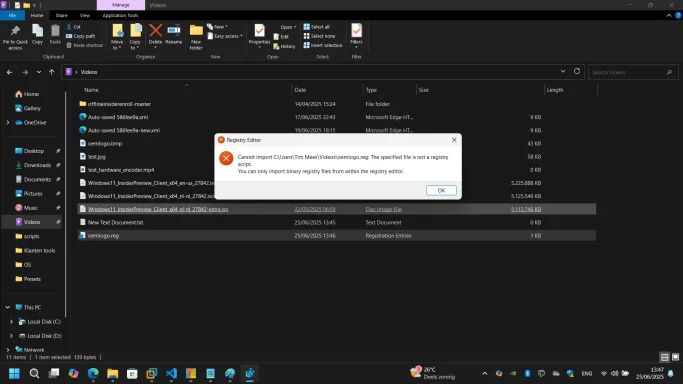The image size is (683, 384).
Task: Switch to large icons view layout
Action: point(675,357)
